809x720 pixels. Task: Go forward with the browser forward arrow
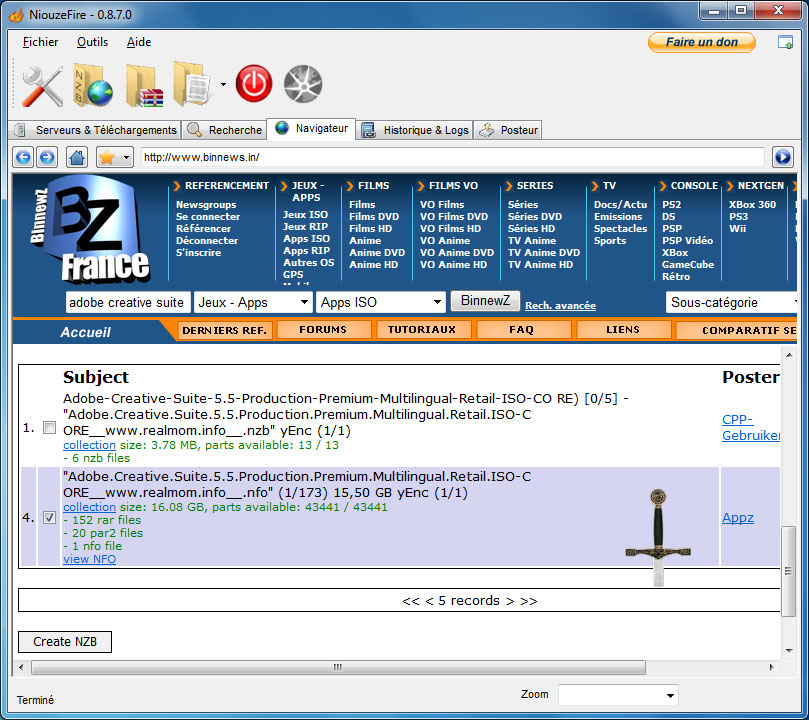tap(47, 157)
